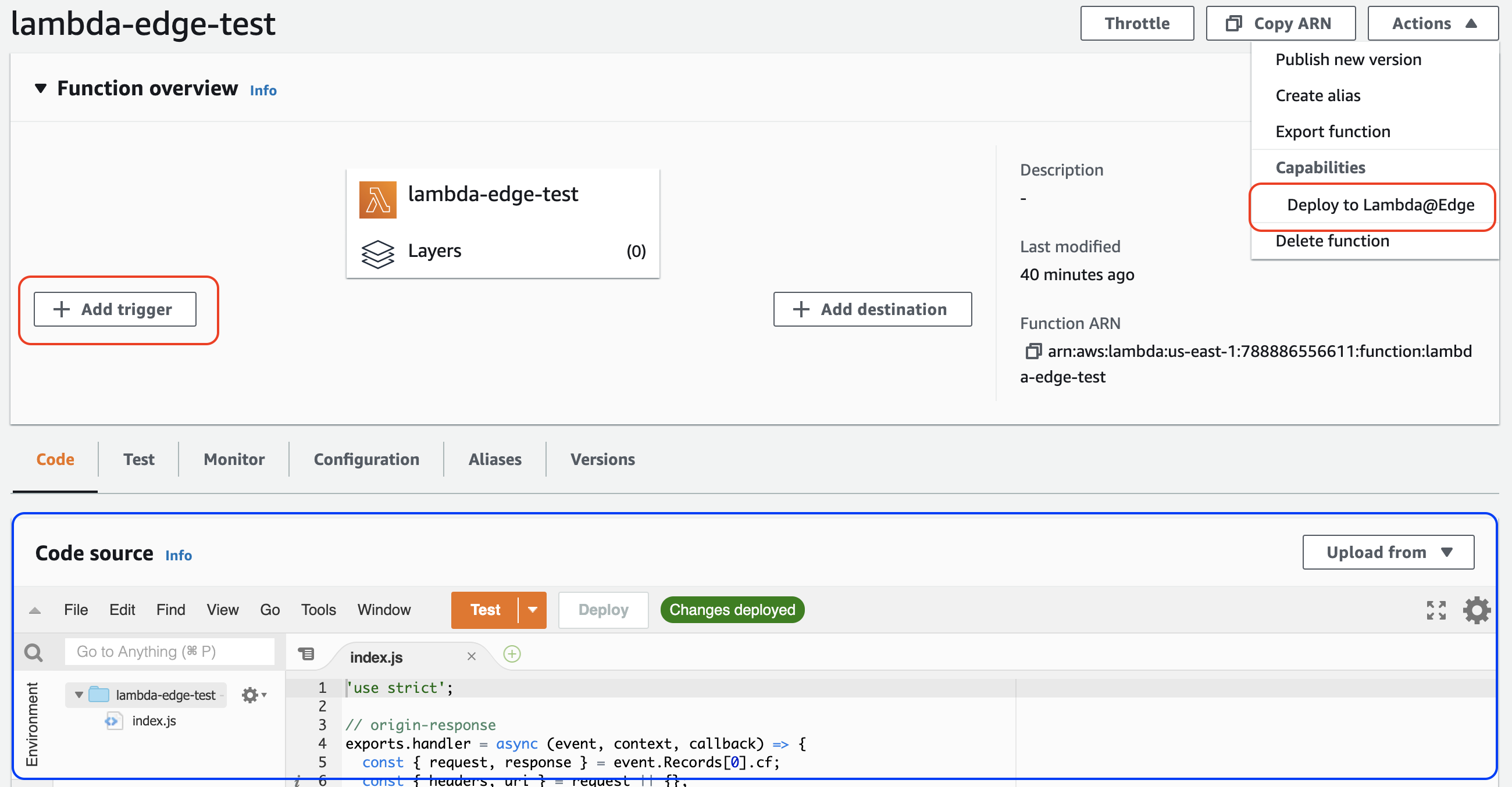Click the tab list icon left of index.js
This screenshot has height=787, width=1512.
point(306,653)
